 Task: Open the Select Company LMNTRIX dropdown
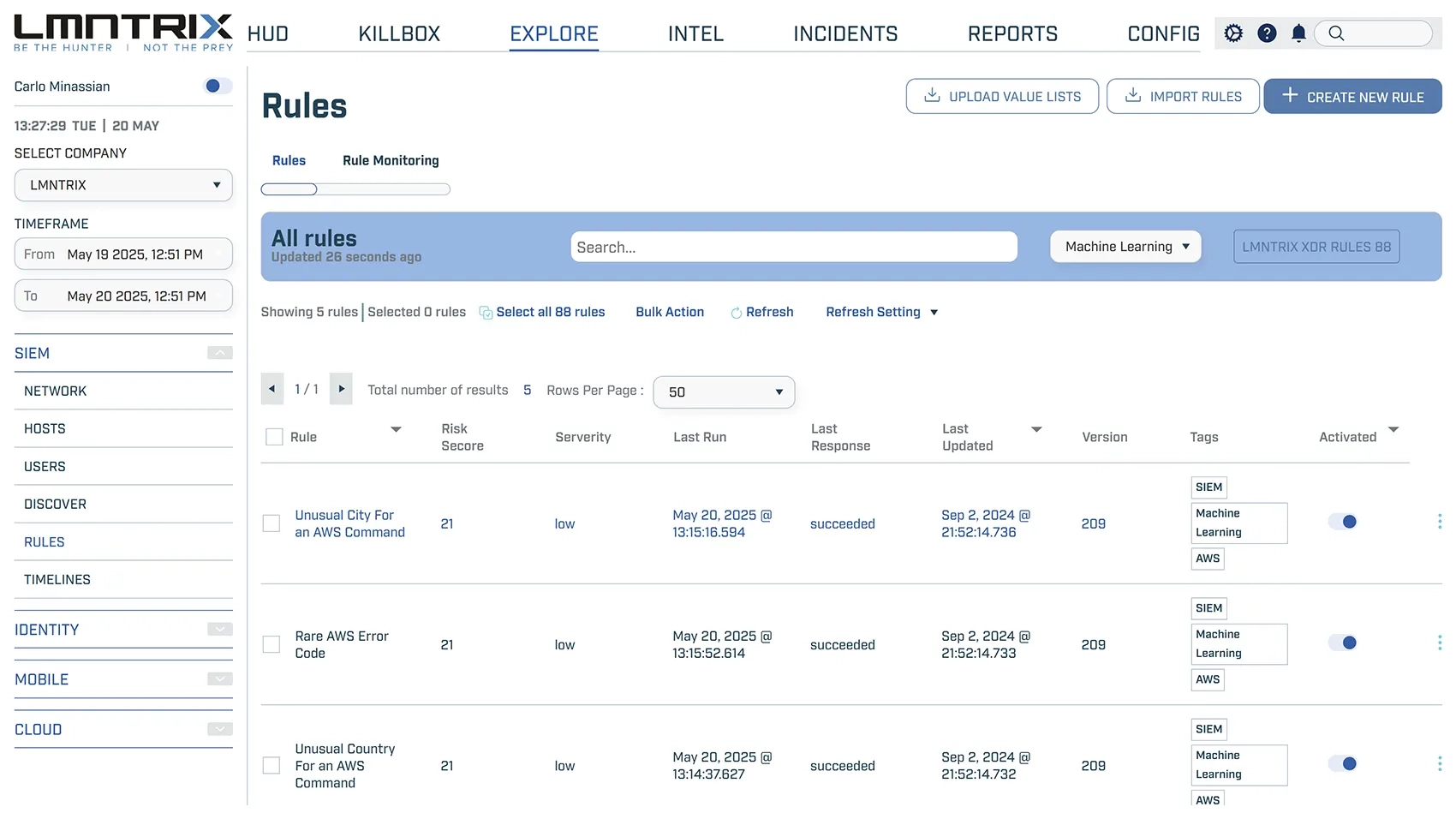click(123, 185)
